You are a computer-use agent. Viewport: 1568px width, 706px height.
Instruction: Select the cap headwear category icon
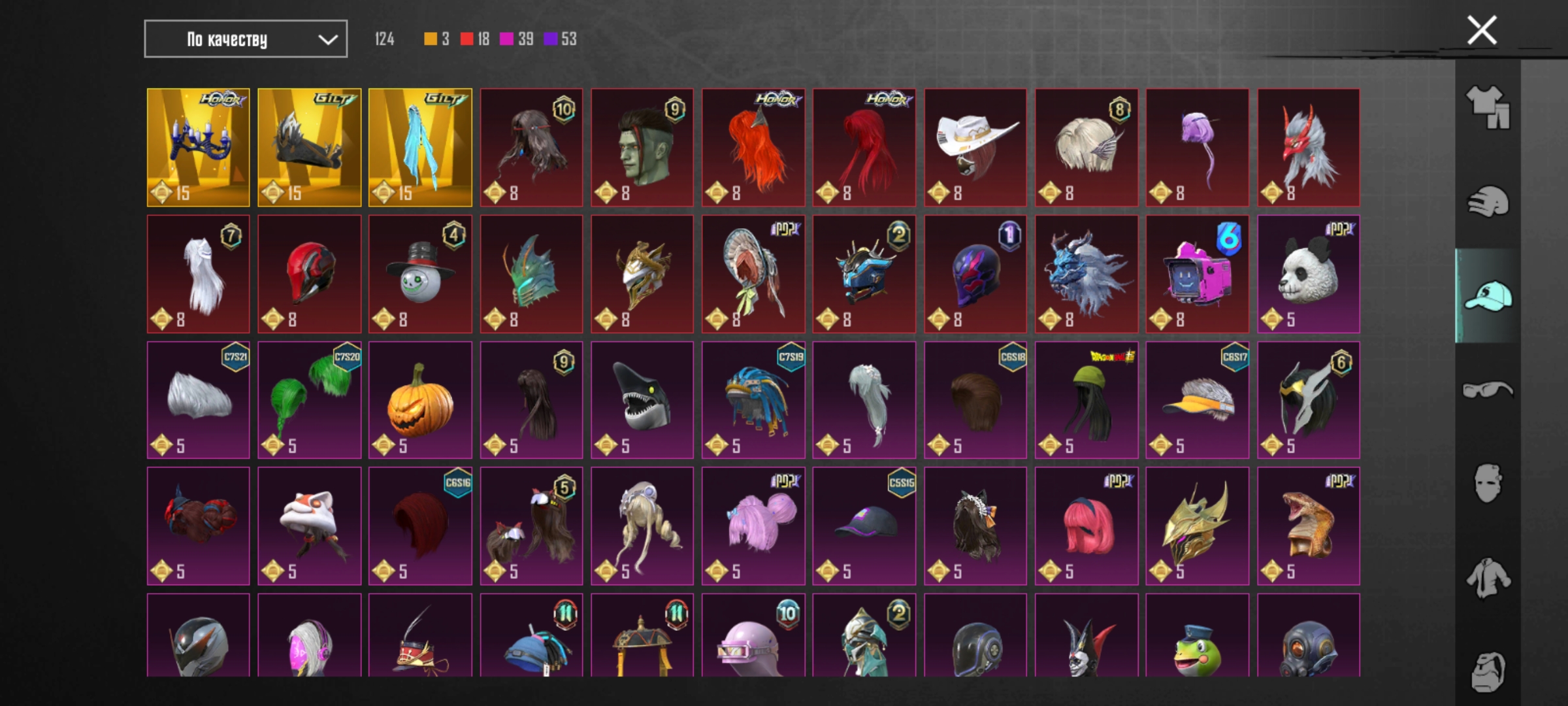point(1488,295)
